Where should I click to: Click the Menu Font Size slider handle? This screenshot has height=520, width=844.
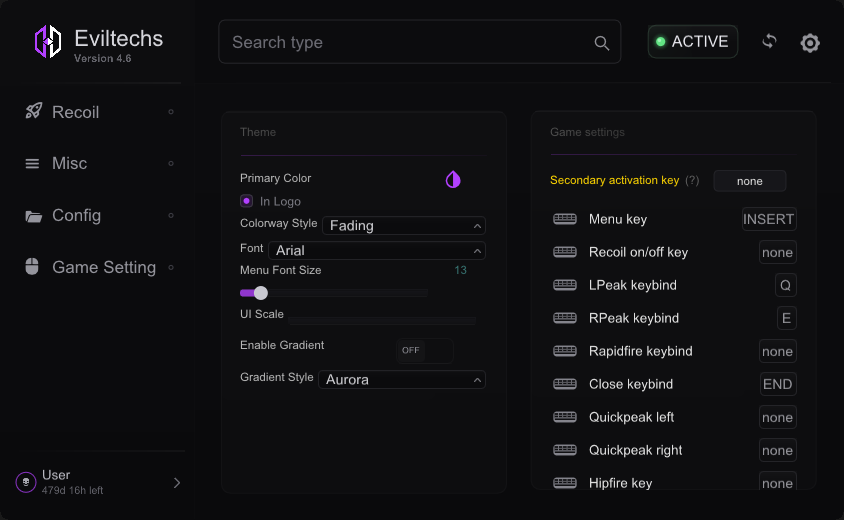click(x=261, y=293)
